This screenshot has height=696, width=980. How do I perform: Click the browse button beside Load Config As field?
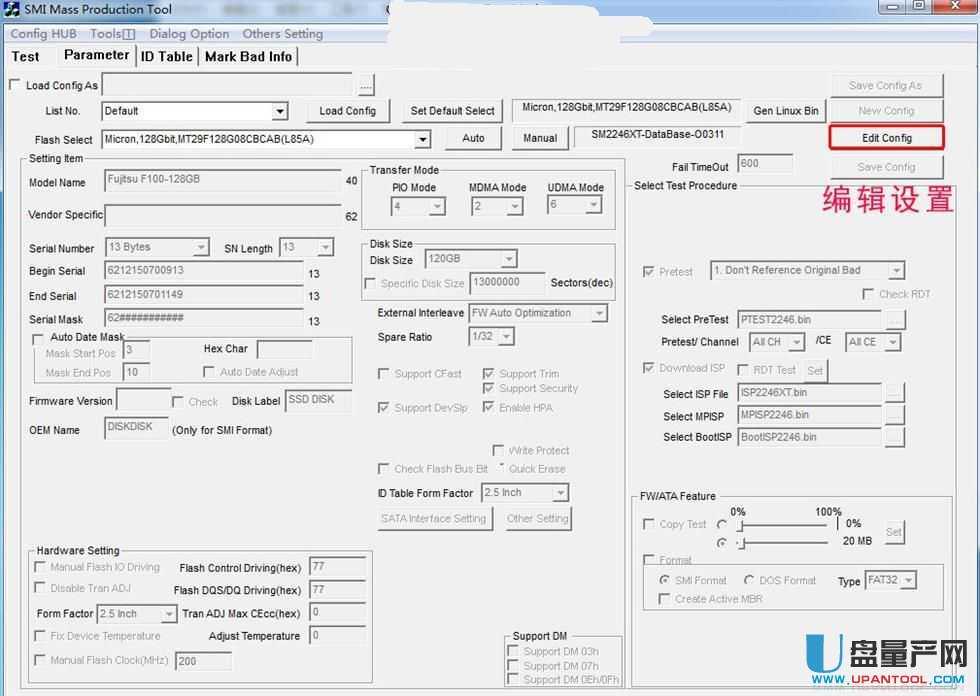366,86
